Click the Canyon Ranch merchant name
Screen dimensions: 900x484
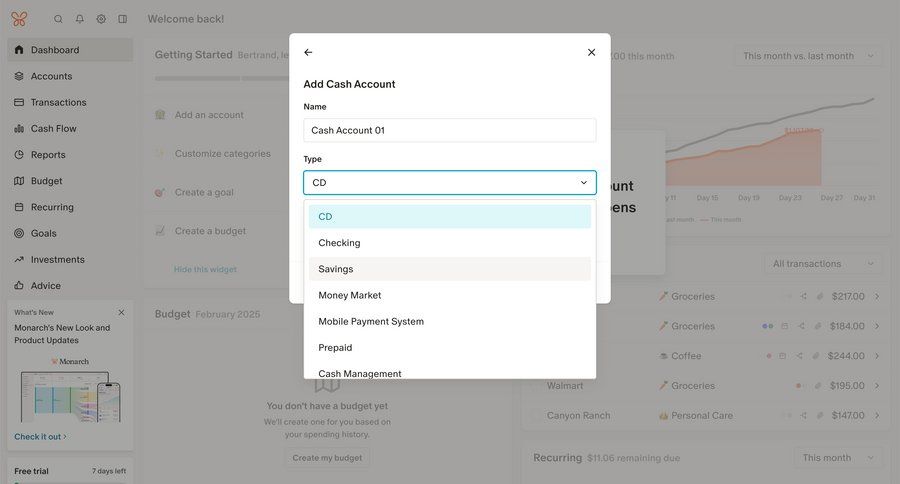click(x=578, y=415)
